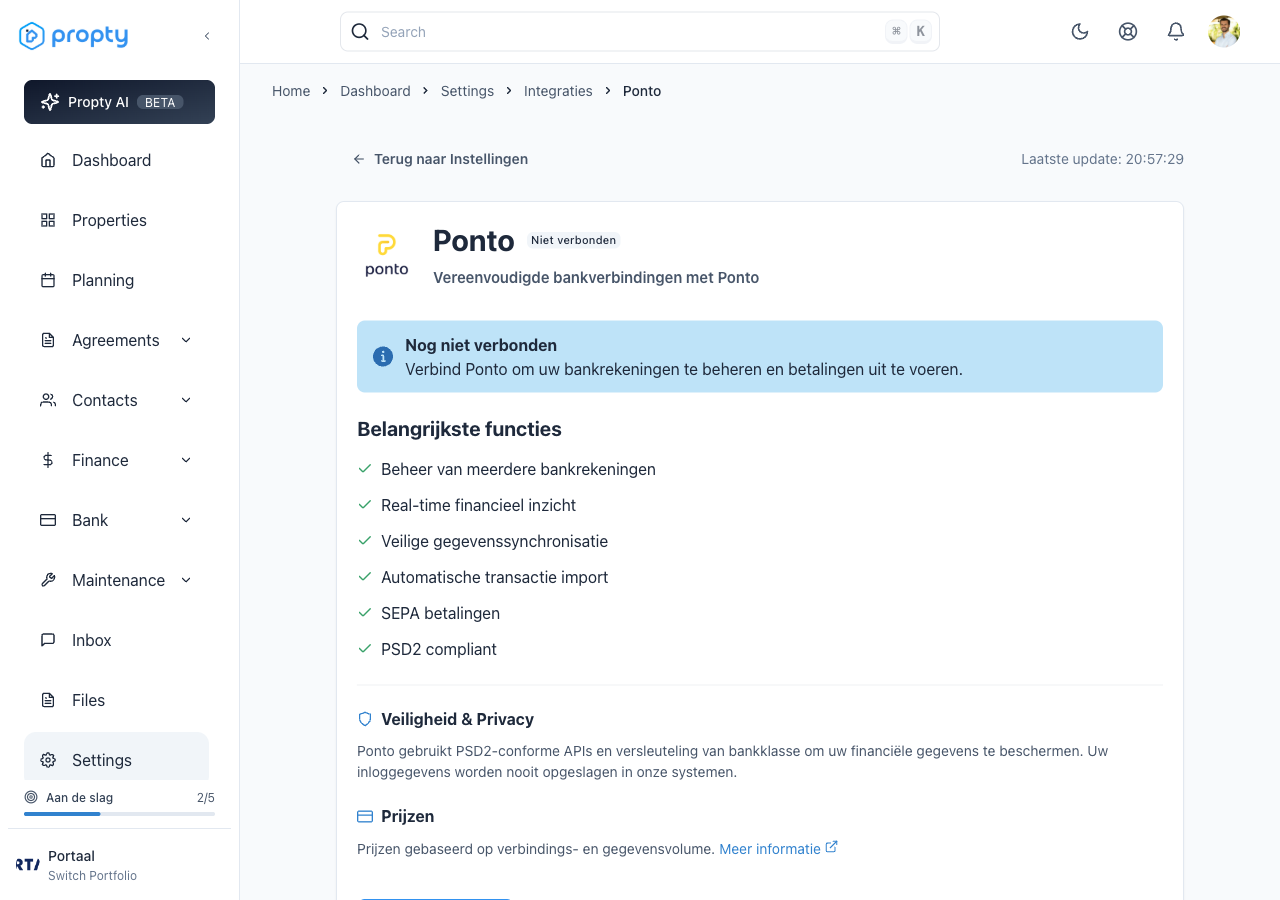Click the Settings gear icon

48,760
